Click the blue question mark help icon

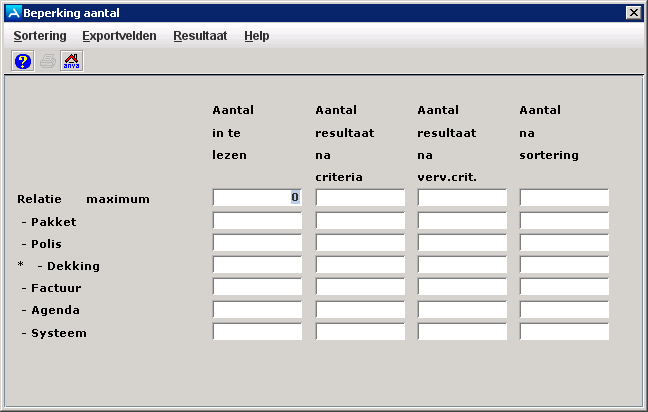coord(22,61)
